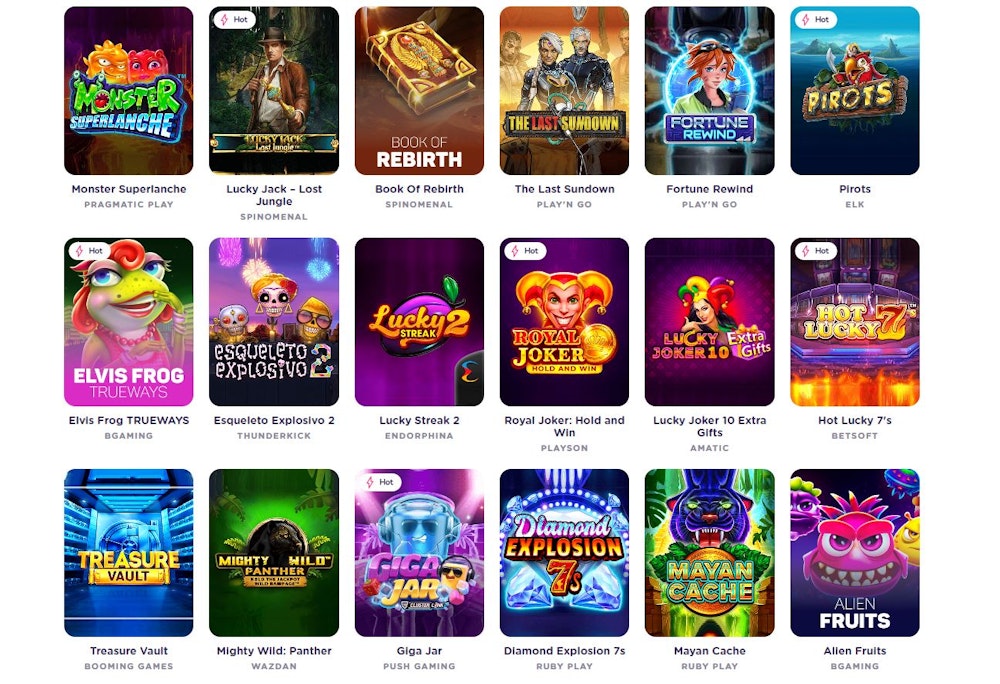Open the Book Of Rebirth thumbnail
Image resolution: width=1000 pixels, height=684 pixels.
tap(419, 91)
